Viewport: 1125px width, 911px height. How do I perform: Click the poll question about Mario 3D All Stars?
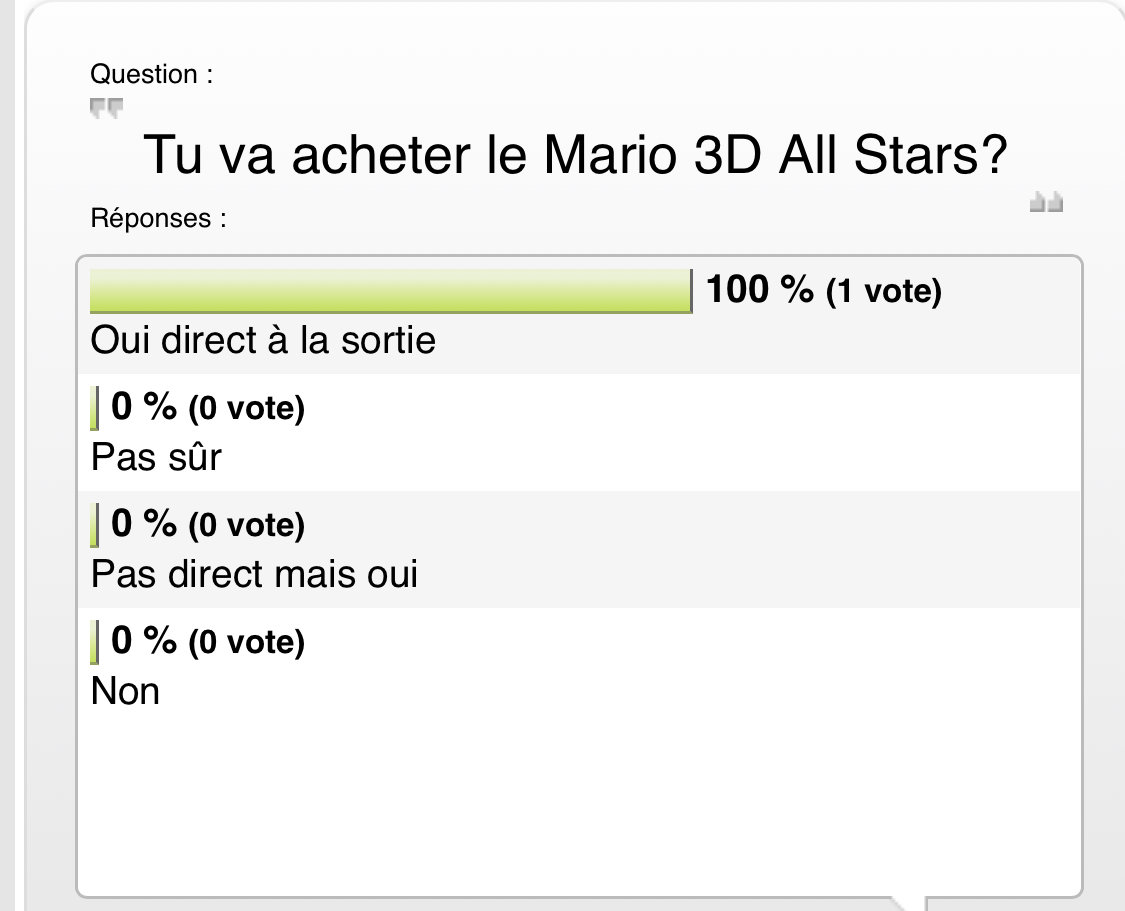(575, 156)
